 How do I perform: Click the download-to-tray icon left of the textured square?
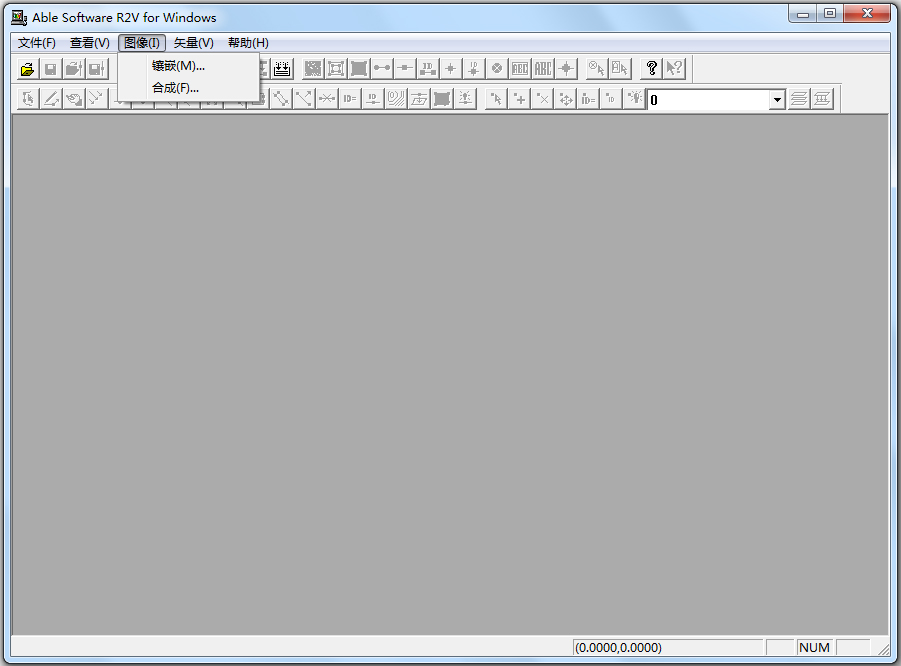(x=282, y=68)
